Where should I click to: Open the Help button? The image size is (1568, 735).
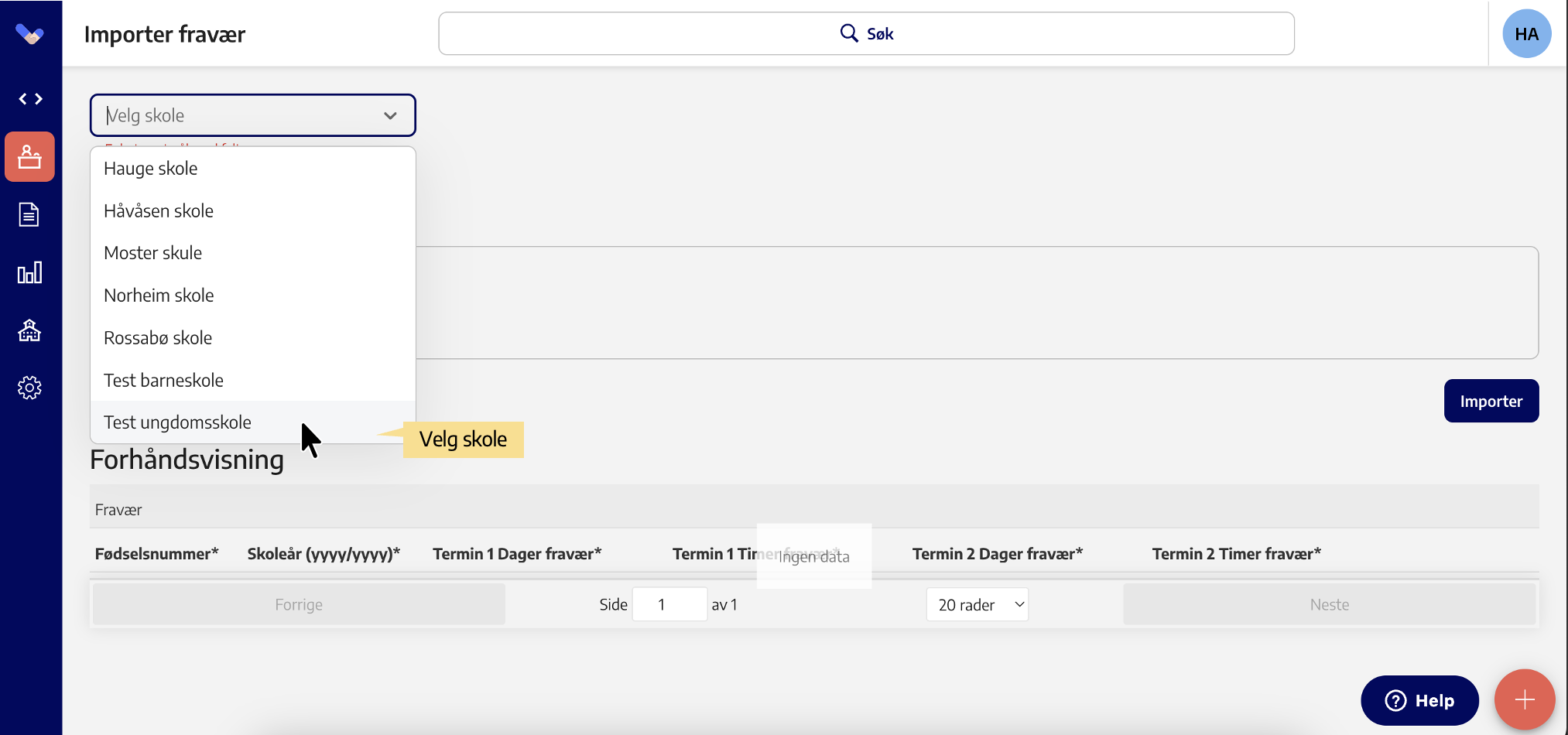point(1419,700)
